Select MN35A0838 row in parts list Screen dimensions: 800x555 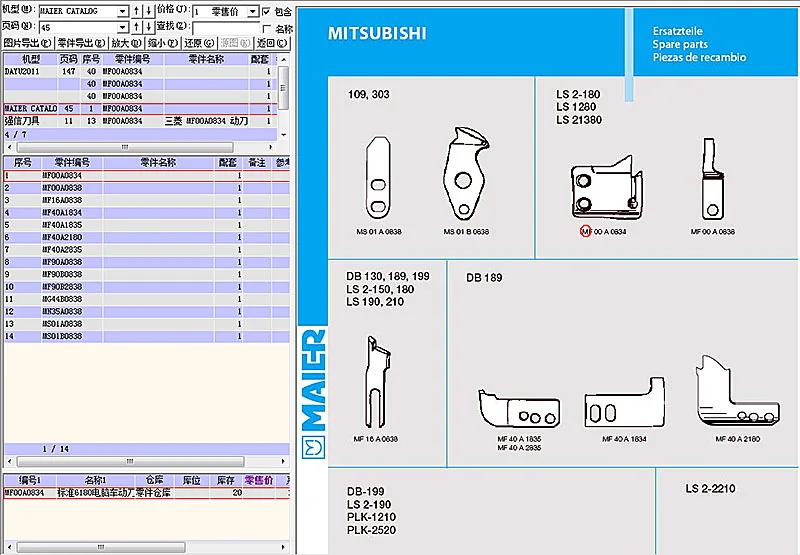coord(146,311)
